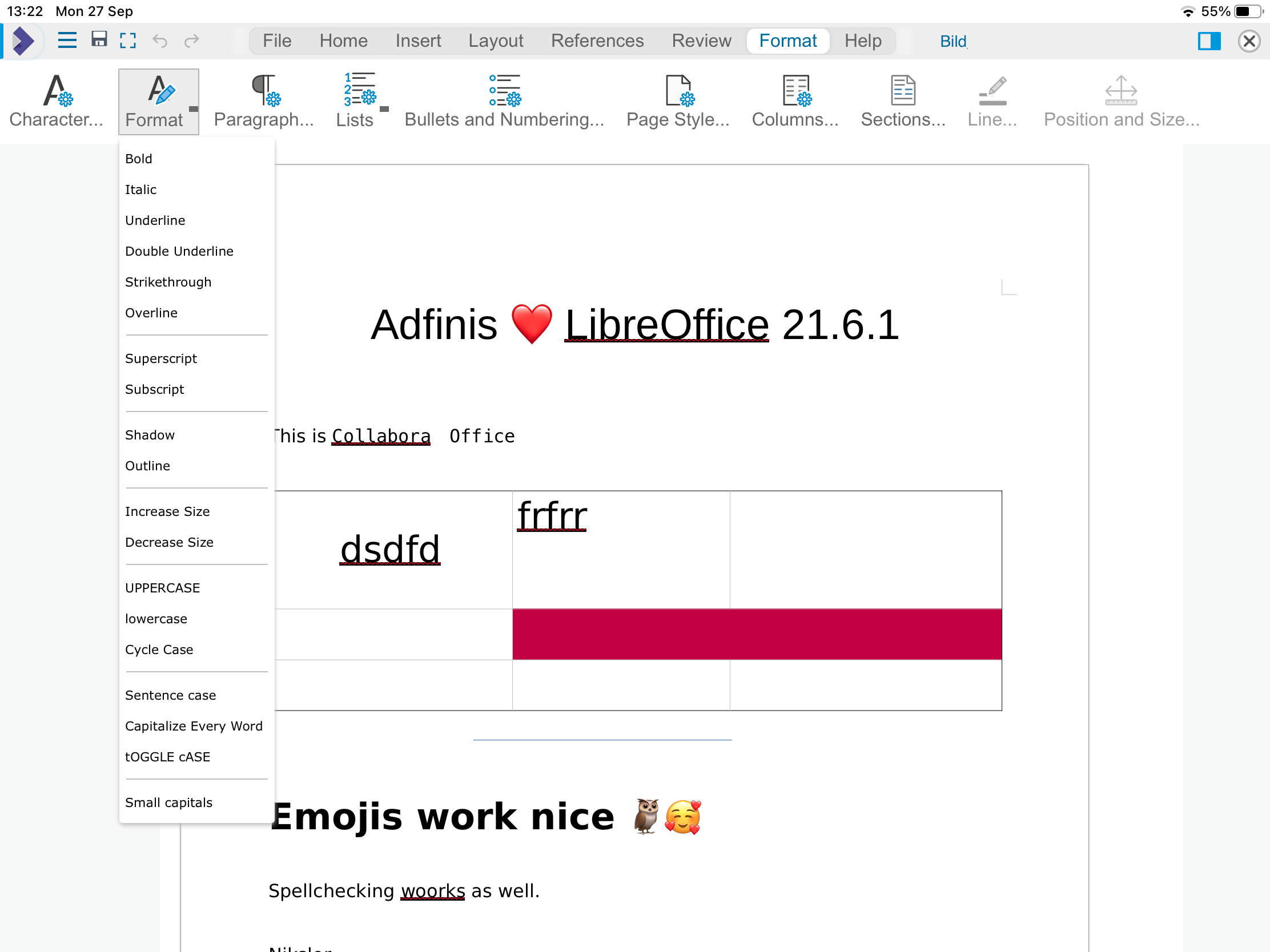The width and height of the screenshot is (1270, 952).
Task: Select Capitalize Every Word
Action: (196, 726)
